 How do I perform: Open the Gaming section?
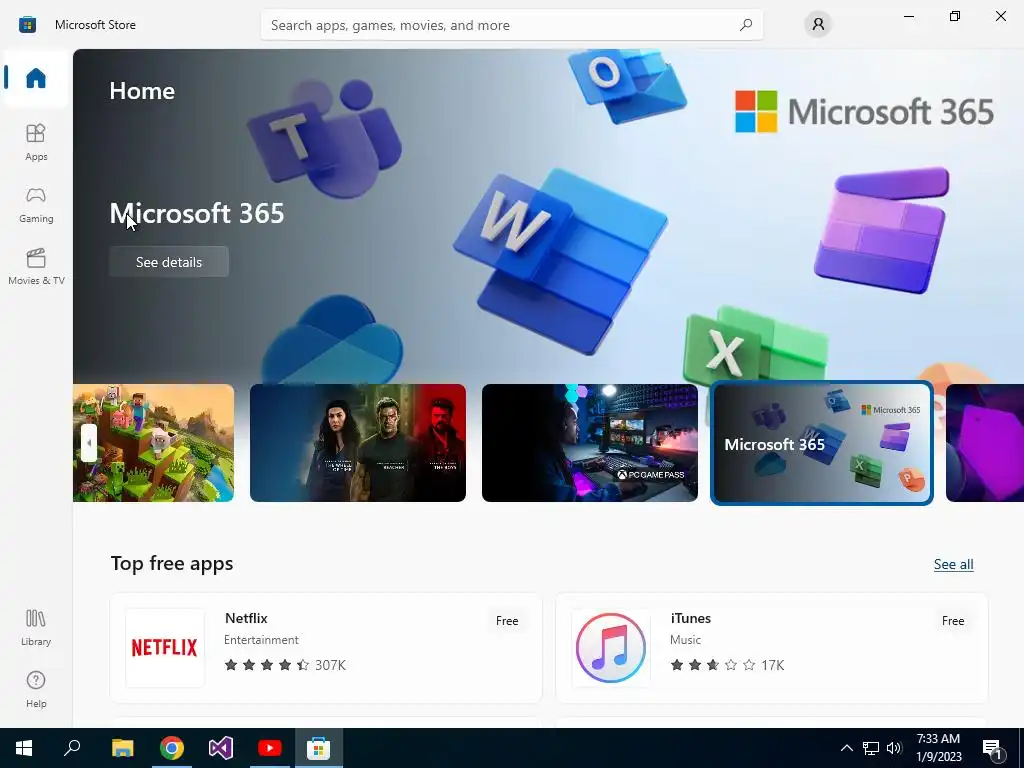[36, 204]
